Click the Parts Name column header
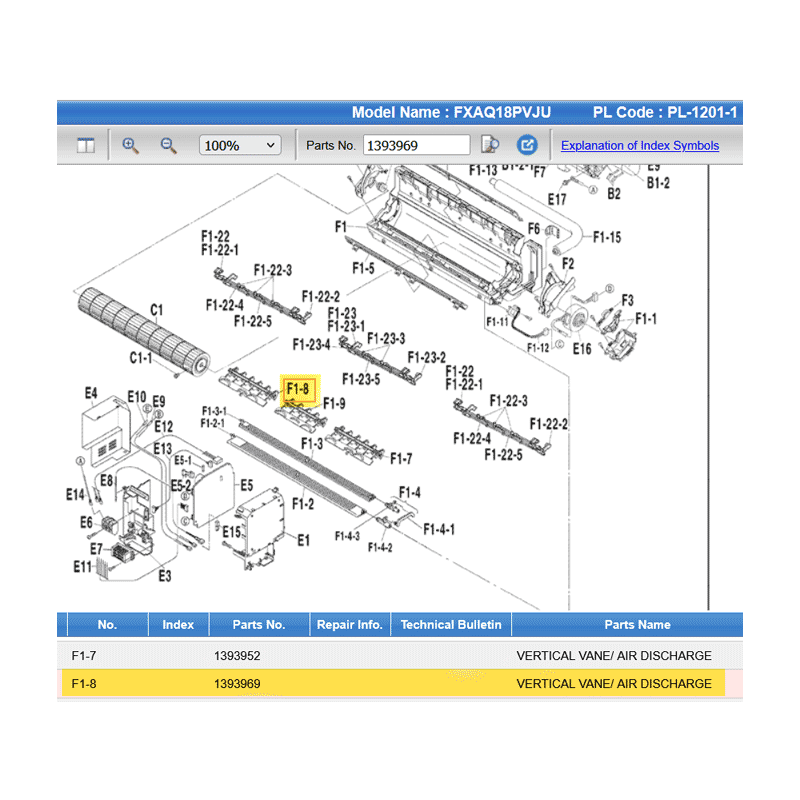The image size is (800, 800). pos(637,624)
